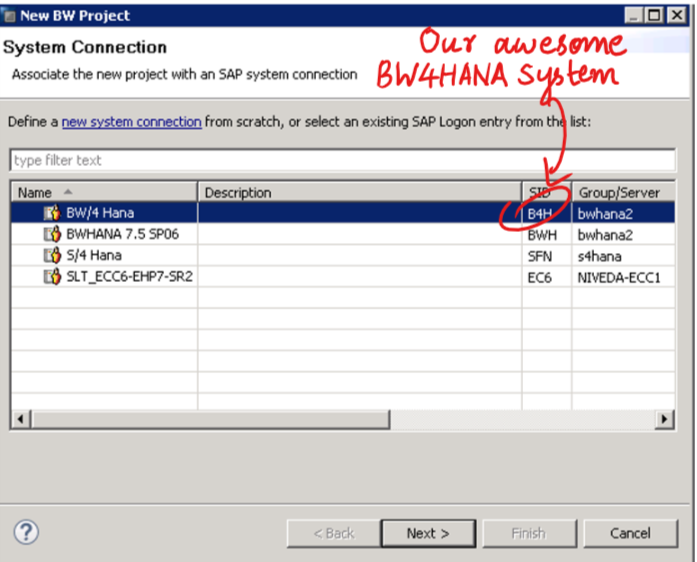Minimize the New BW Project dialog

pos(634,16)
